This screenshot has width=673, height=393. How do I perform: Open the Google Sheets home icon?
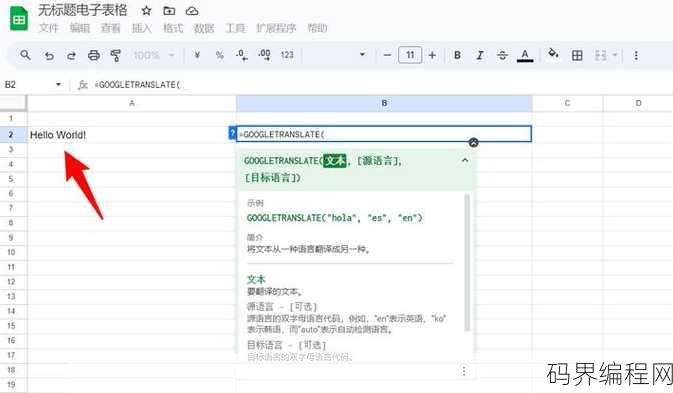19,19
